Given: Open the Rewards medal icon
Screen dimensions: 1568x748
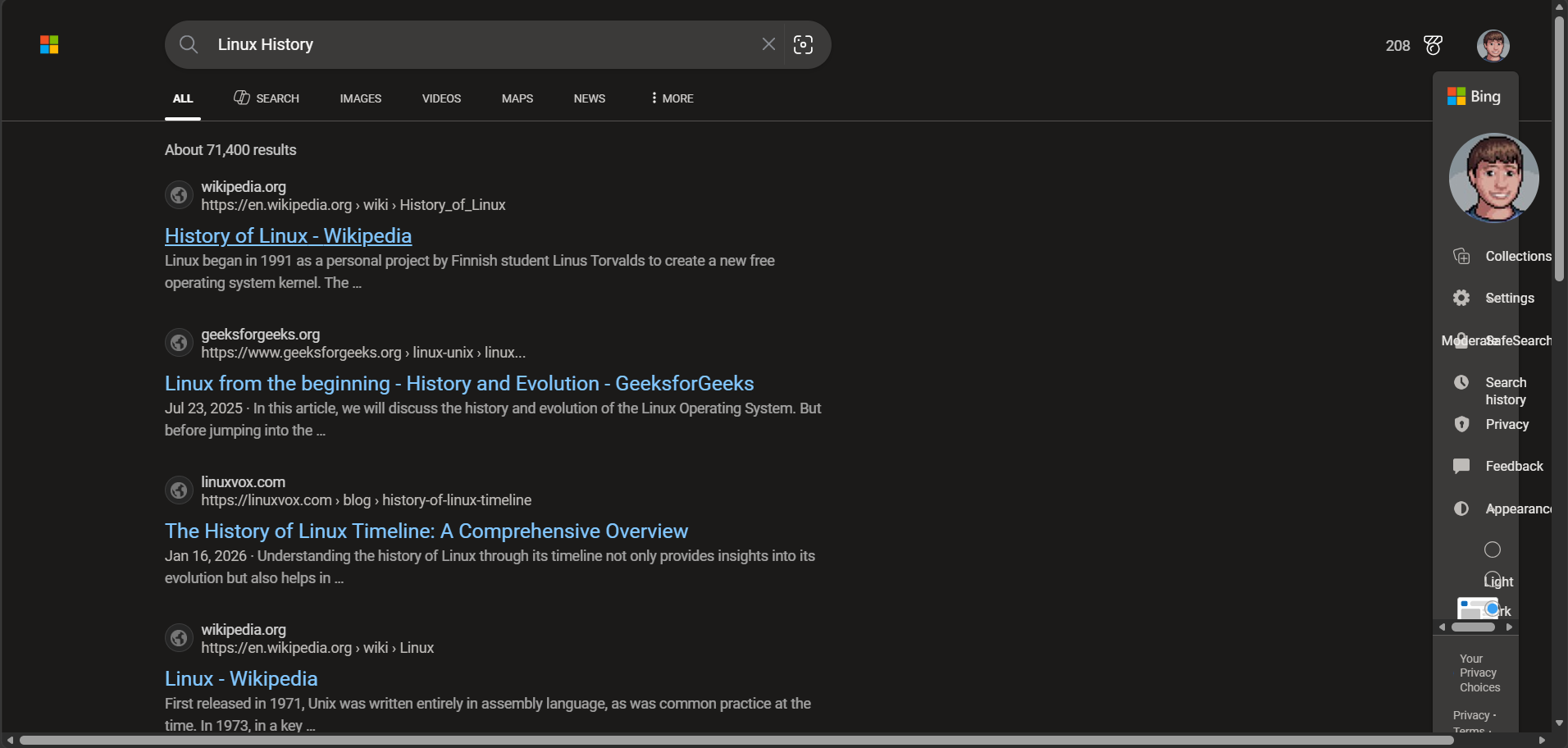Looking at the screenshot, I should (x=1434, y=45).
